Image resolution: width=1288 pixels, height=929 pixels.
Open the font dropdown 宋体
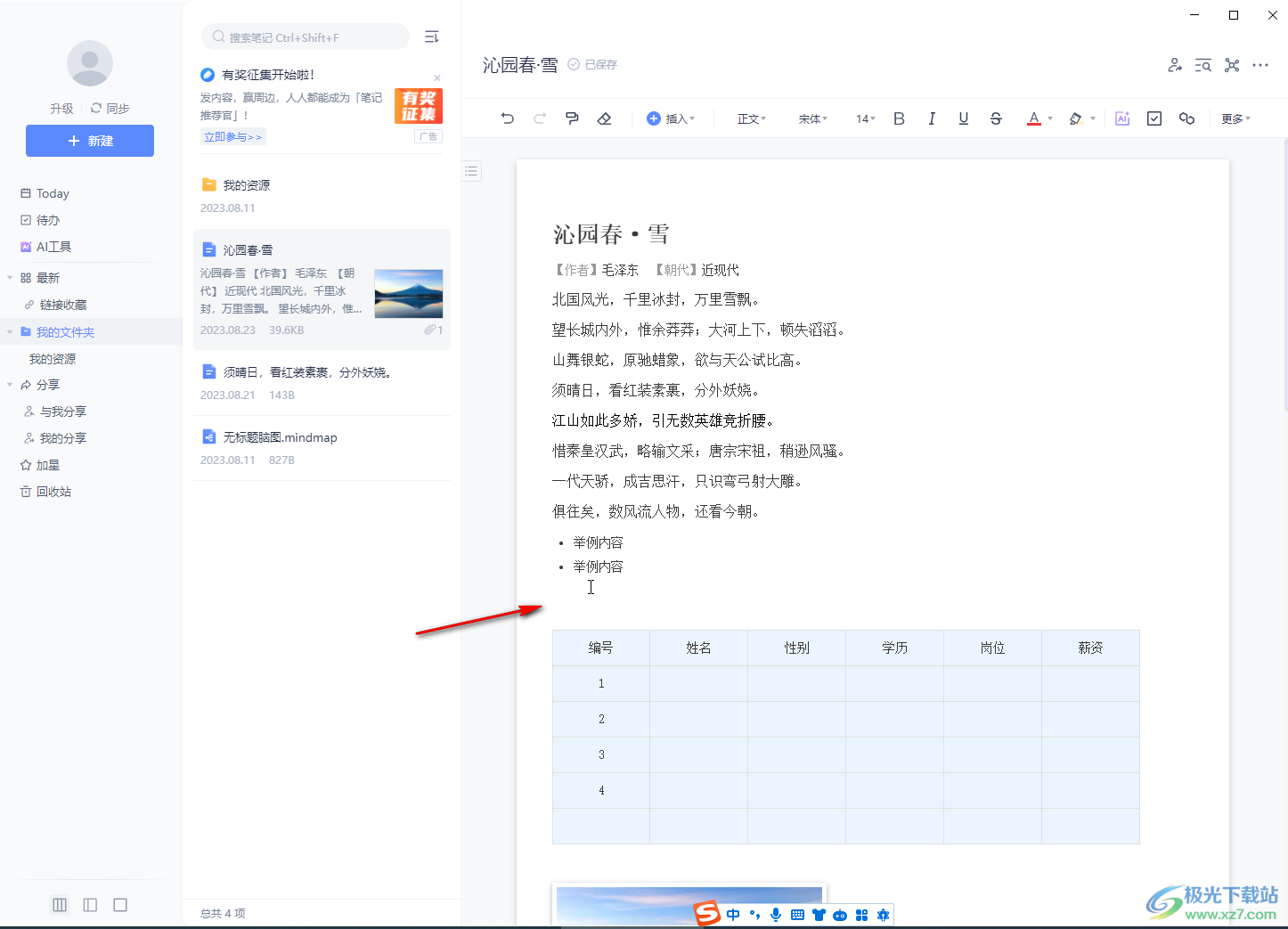tap(812, 118)
